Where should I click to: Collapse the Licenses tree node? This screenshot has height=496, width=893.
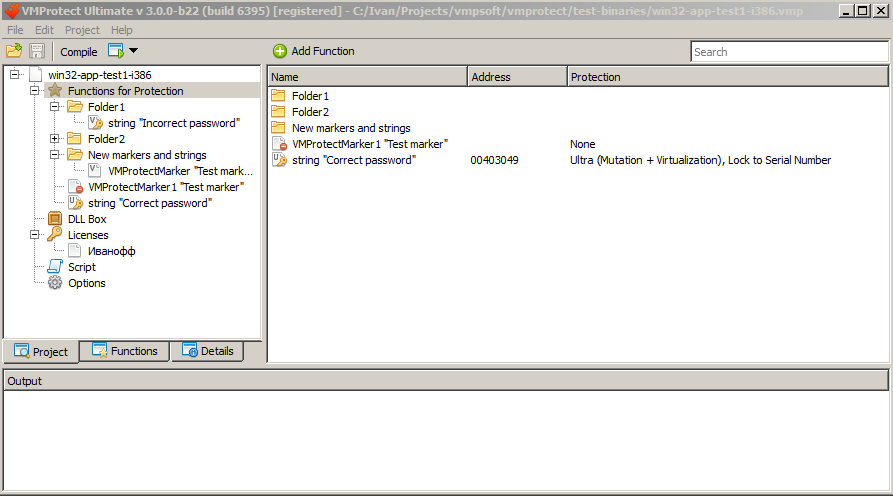[x=35, y=235]
